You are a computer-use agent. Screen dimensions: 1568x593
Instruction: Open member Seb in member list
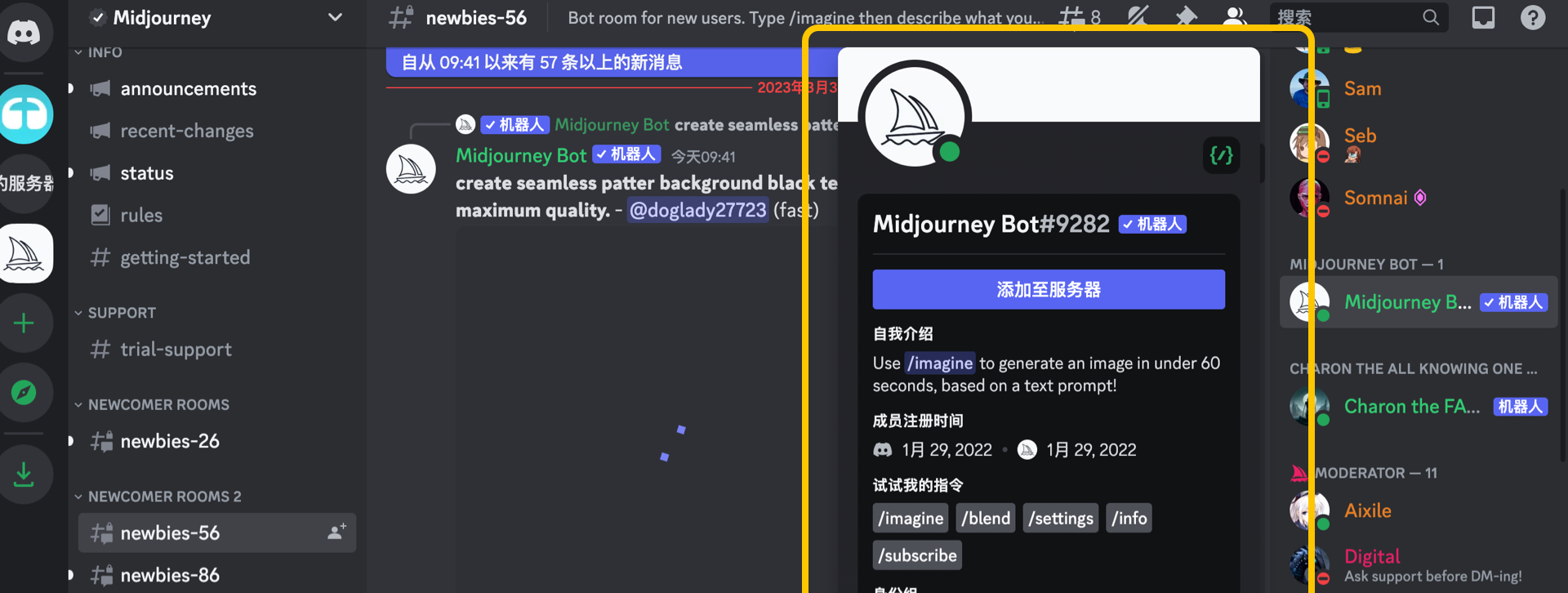pos(1419,144)
